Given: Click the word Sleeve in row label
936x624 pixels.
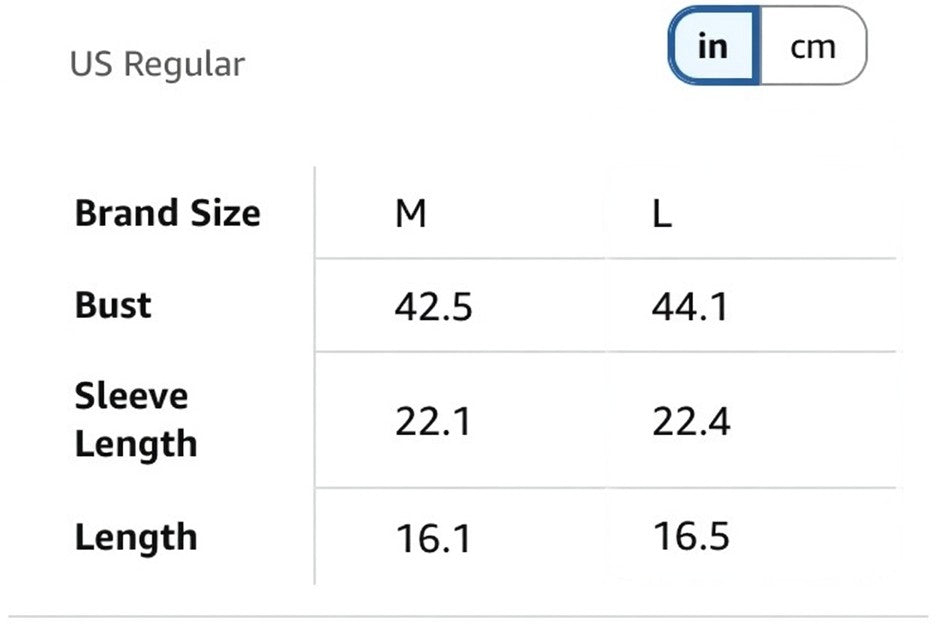Looking at the screenshot, I should coord(131,396).
